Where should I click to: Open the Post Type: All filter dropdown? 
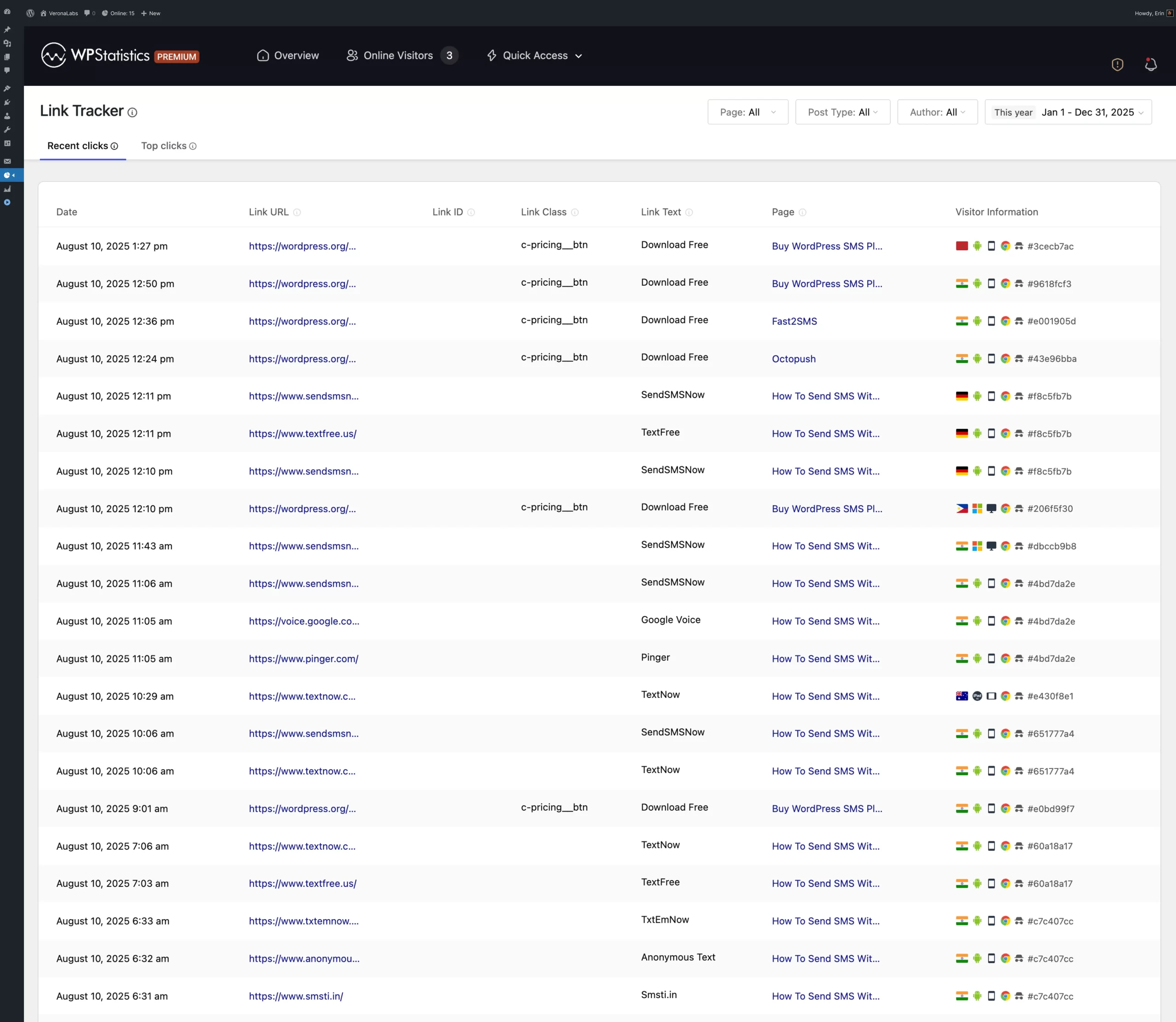pyautogui.click(x=842, y=113)
